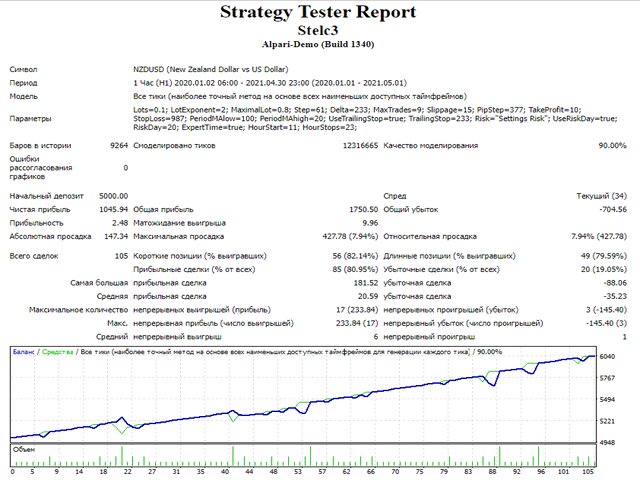The image size is (640, 480).
Task: Select gross profit value 1750.50
Action: tap(363, 209)
